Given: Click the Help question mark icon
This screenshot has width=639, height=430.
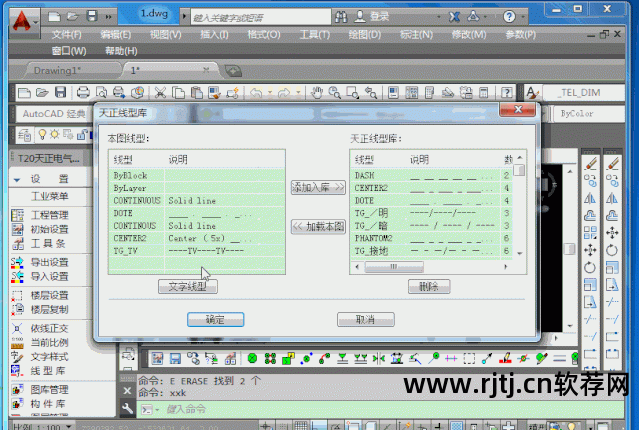Looking at the screenshot, I should coord(509,17).
